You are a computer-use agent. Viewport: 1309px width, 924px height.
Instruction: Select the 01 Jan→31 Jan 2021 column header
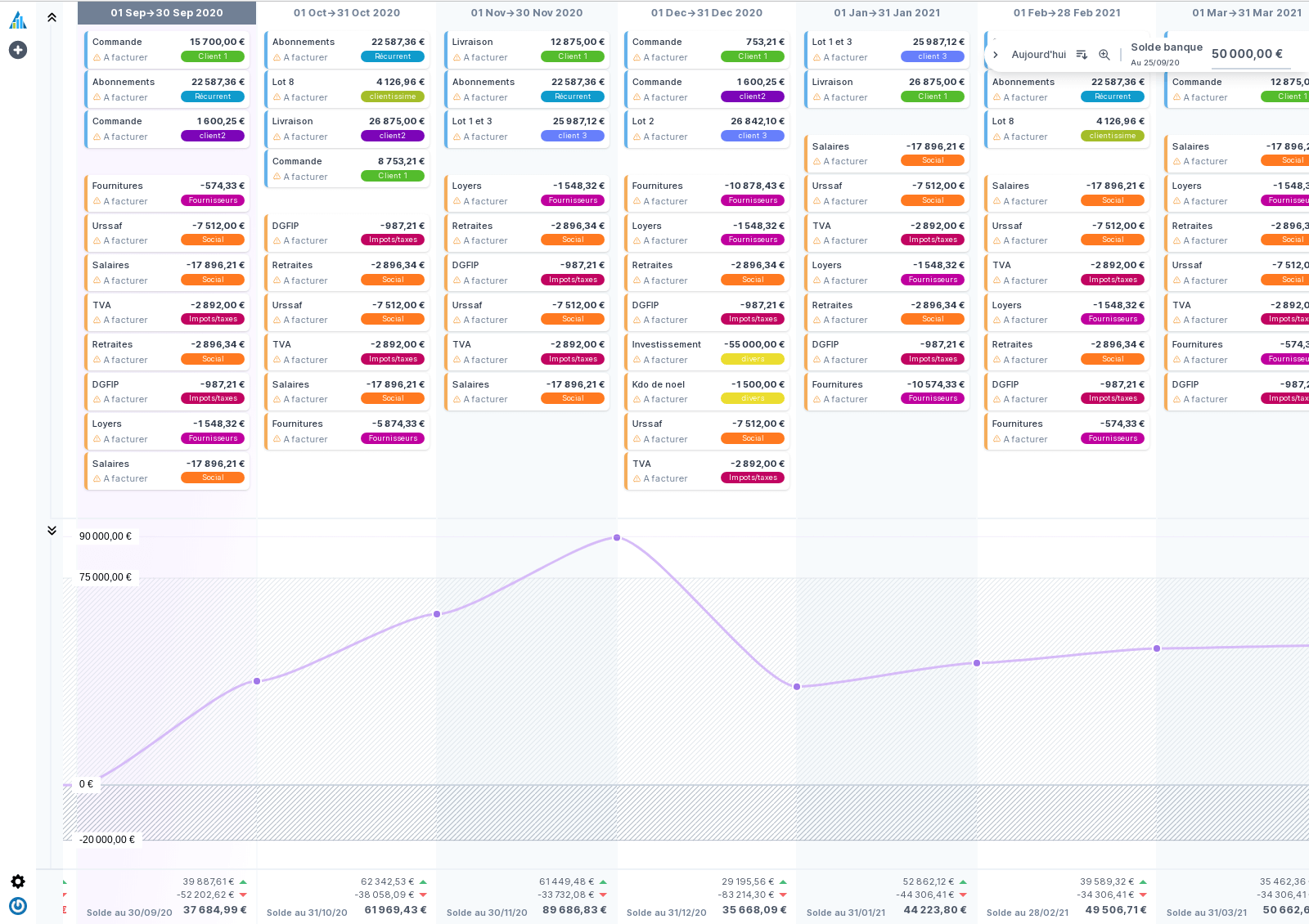coord(887,13)
